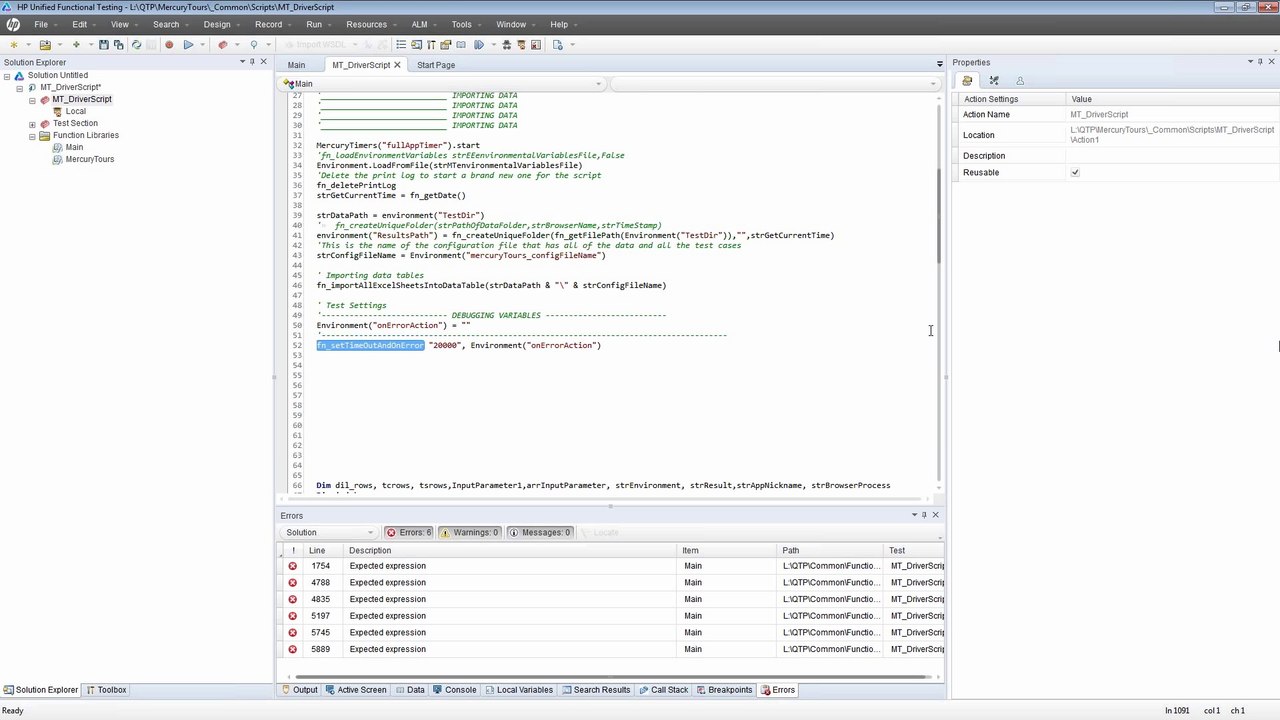The width and height of the screenshot is (1280, 720).
Task: Collapse the Solution Untitled node
Action: click(x=7, y=76)
